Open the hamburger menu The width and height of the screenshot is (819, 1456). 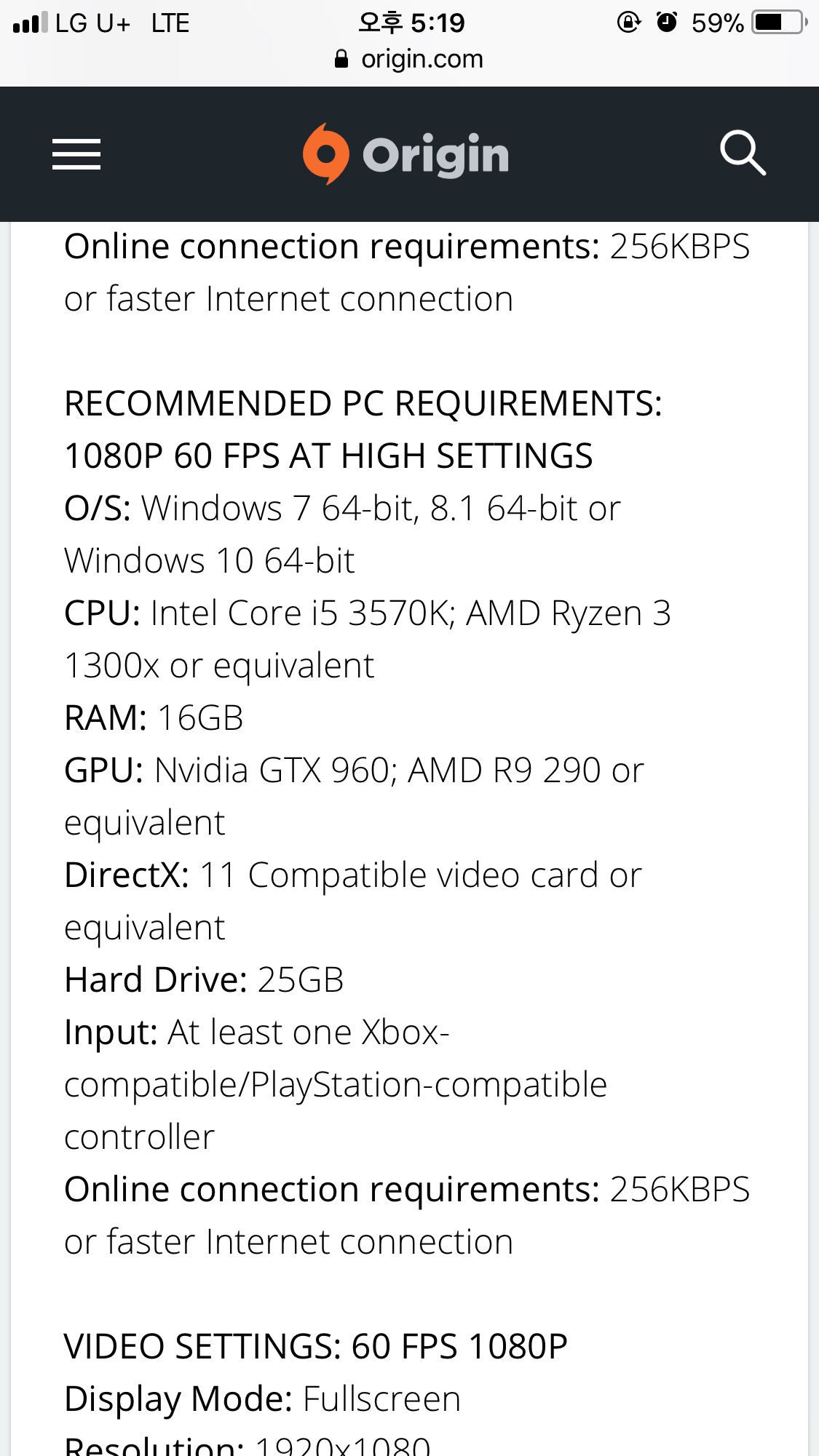76,154
